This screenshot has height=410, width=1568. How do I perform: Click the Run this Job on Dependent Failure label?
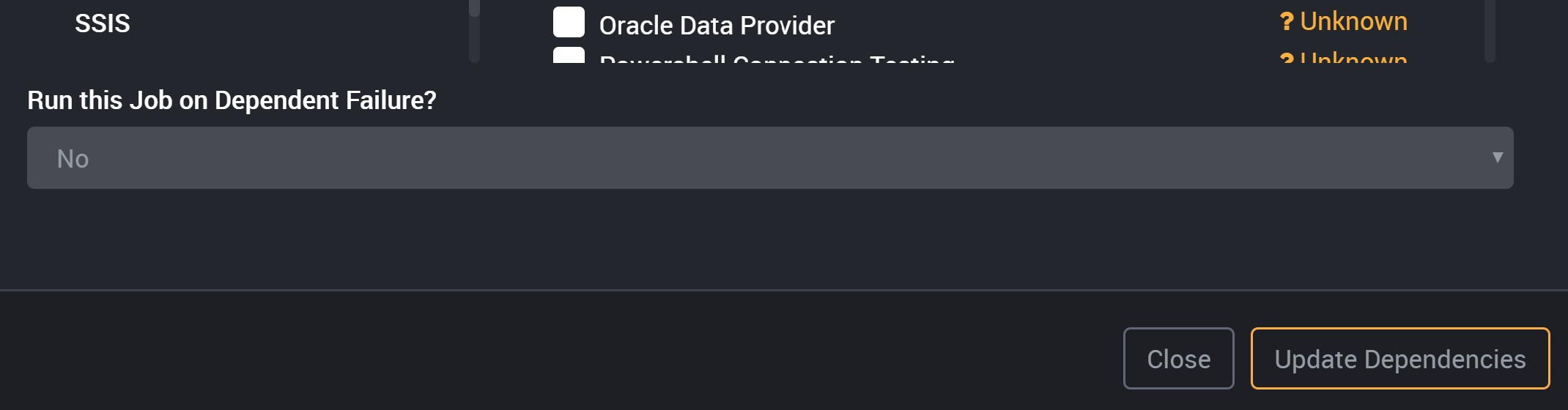(x=232, y=100)
